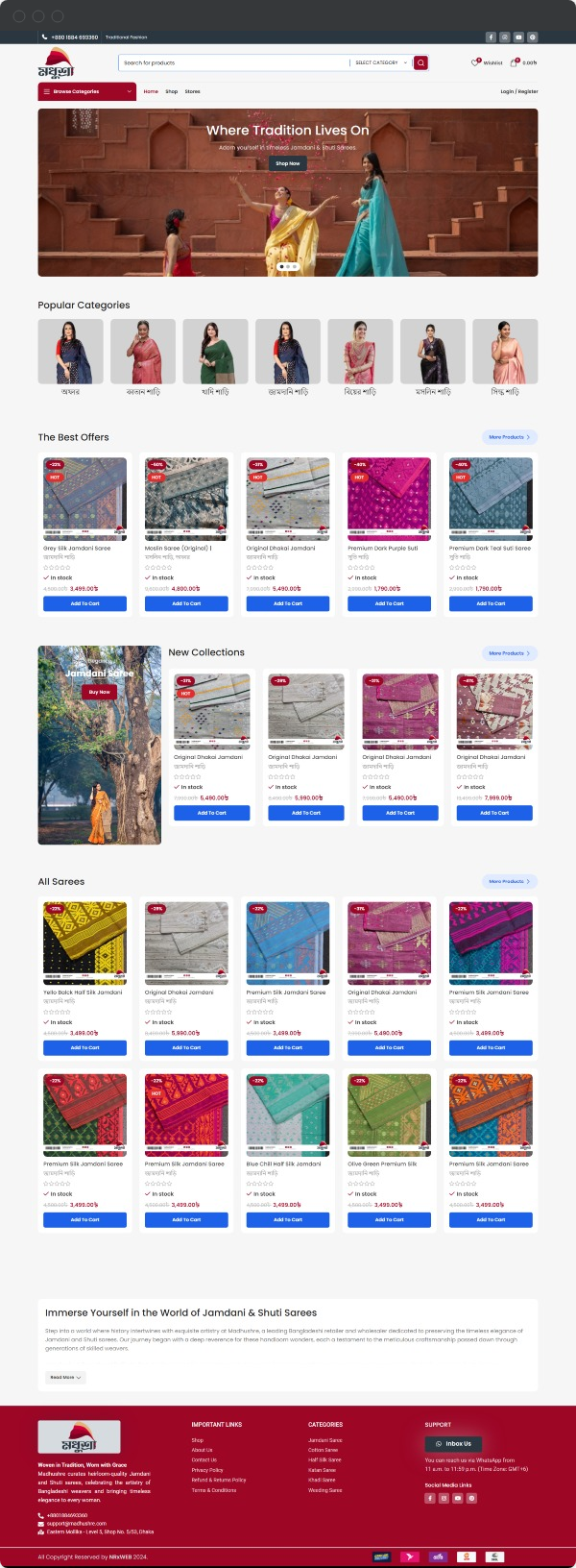Image resolution: width=576 pixels, height=1568 pixels.
Task: Open the Wishlist heart icon
Action: 474,62
